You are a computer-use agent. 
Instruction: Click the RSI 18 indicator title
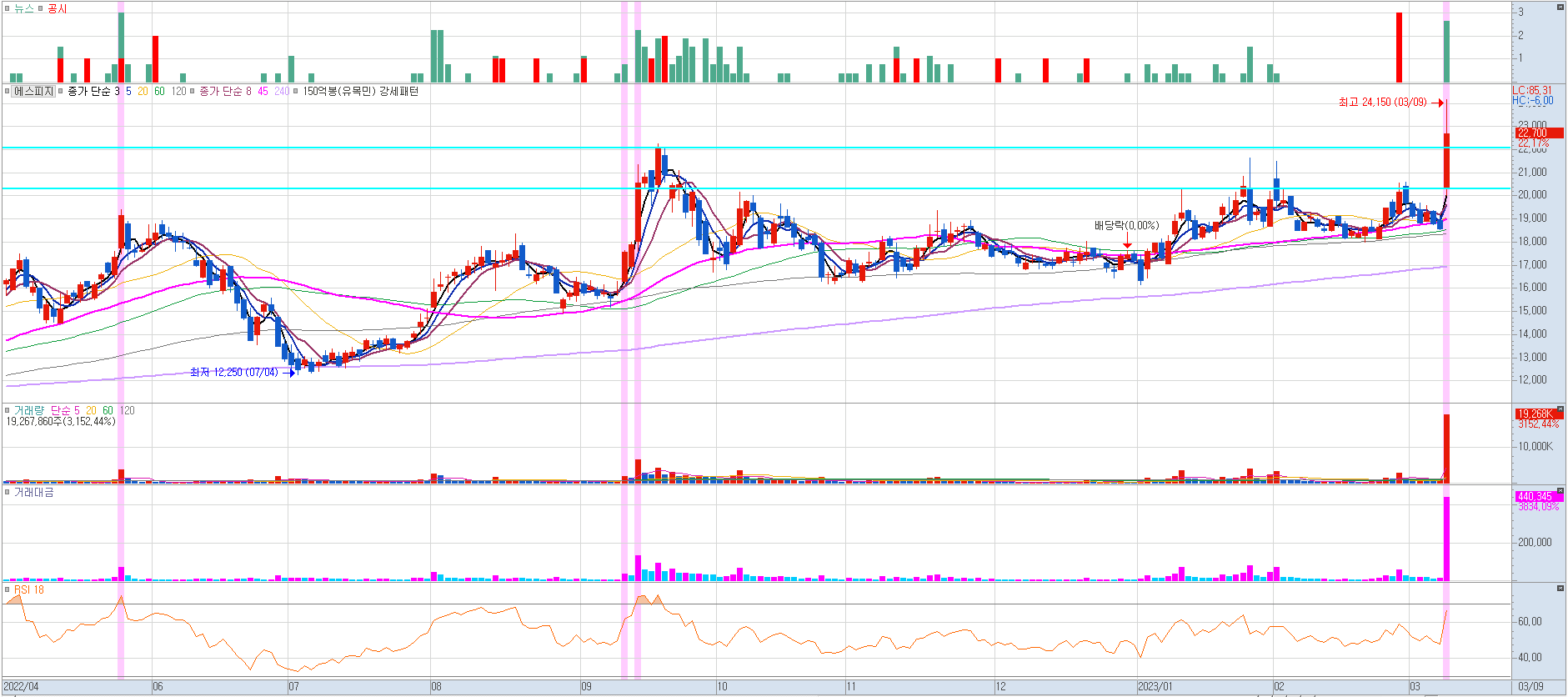tap(29, 589)
